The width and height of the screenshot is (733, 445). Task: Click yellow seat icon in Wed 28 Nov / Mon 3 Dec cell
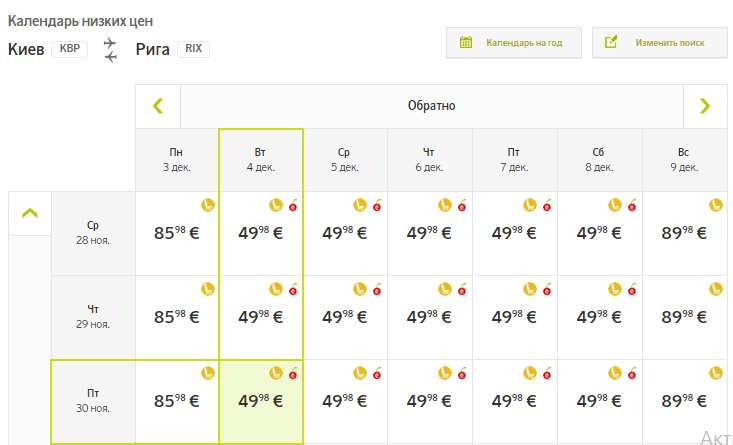point(208,205)
